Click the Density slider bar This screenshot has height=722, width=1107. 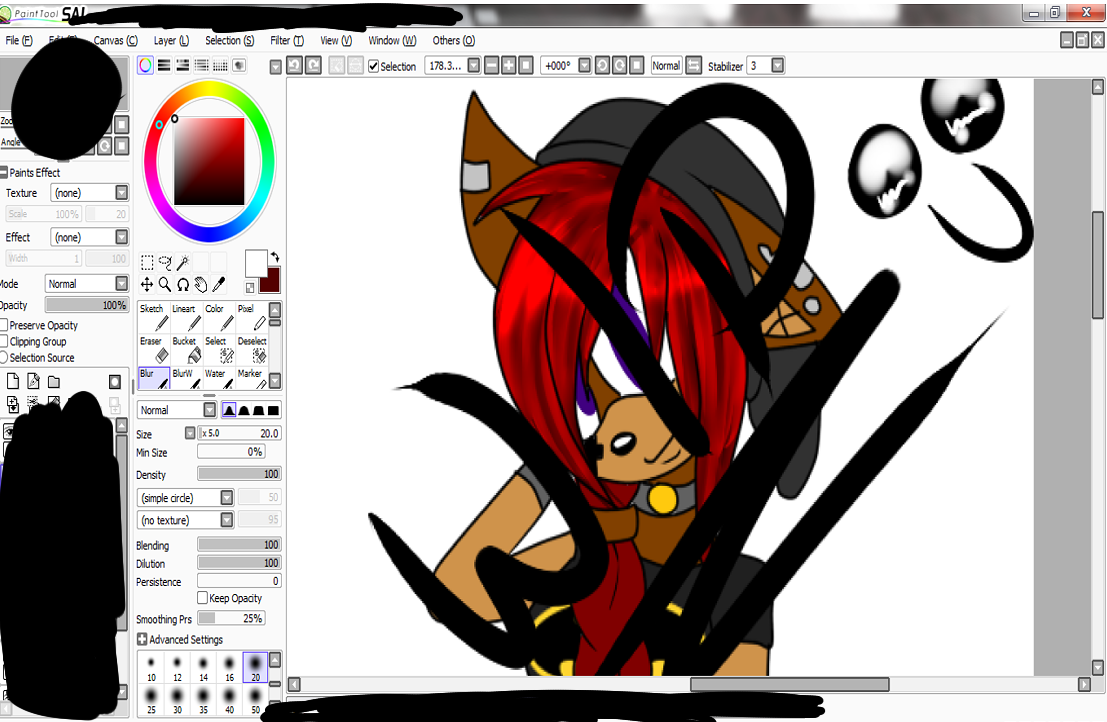pos(239,474)
